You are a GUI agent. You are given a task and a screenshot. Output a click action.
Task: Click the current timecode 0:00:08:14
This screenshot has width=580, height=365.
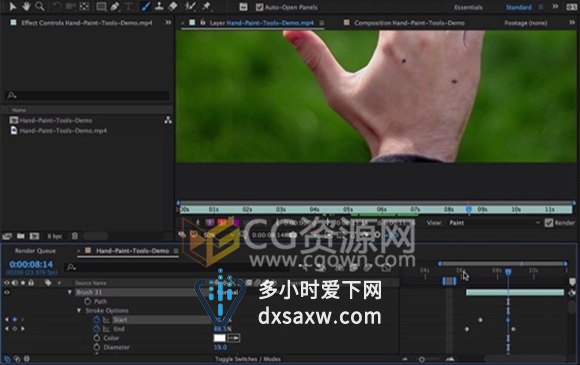point(31,264)
